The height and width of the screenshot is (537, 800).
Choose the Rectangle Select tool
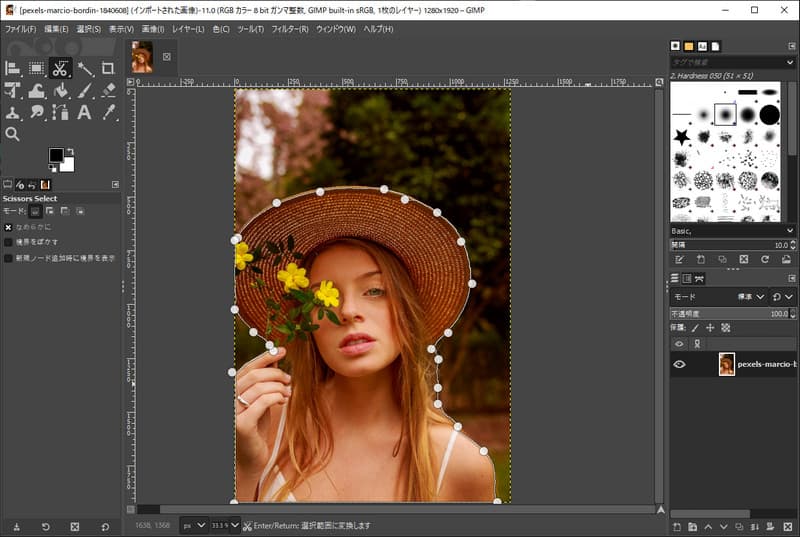point(36,68)
